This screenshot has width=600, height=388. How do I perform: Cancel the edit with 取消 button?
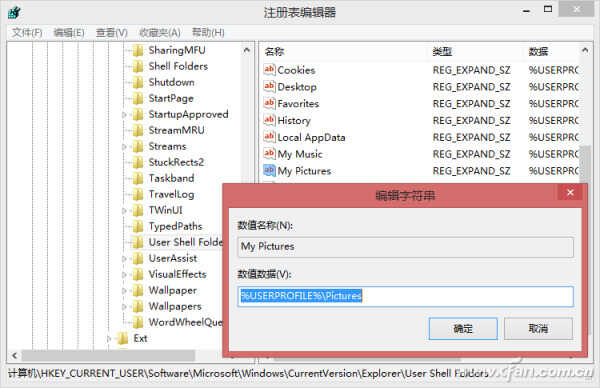click(x=538, y=328)
